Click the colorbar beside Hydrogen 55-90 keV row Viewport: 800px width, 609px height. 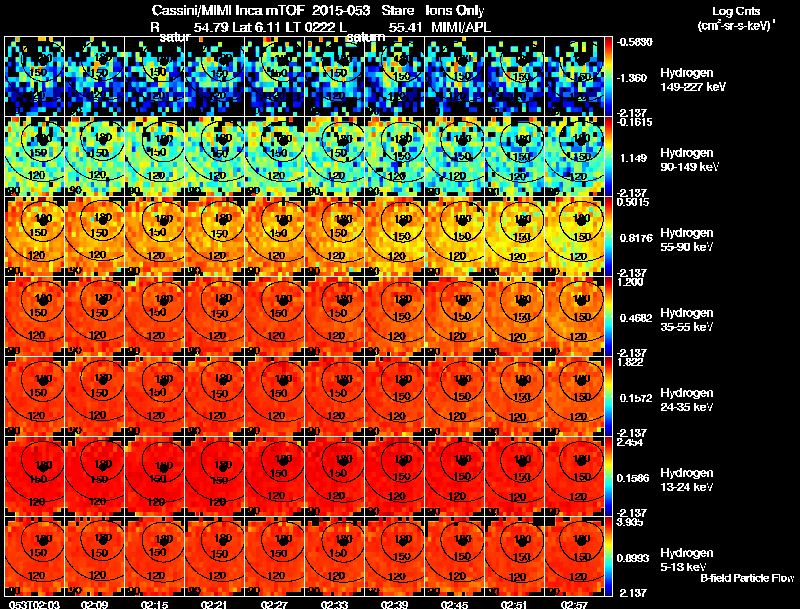click(608, 236)
